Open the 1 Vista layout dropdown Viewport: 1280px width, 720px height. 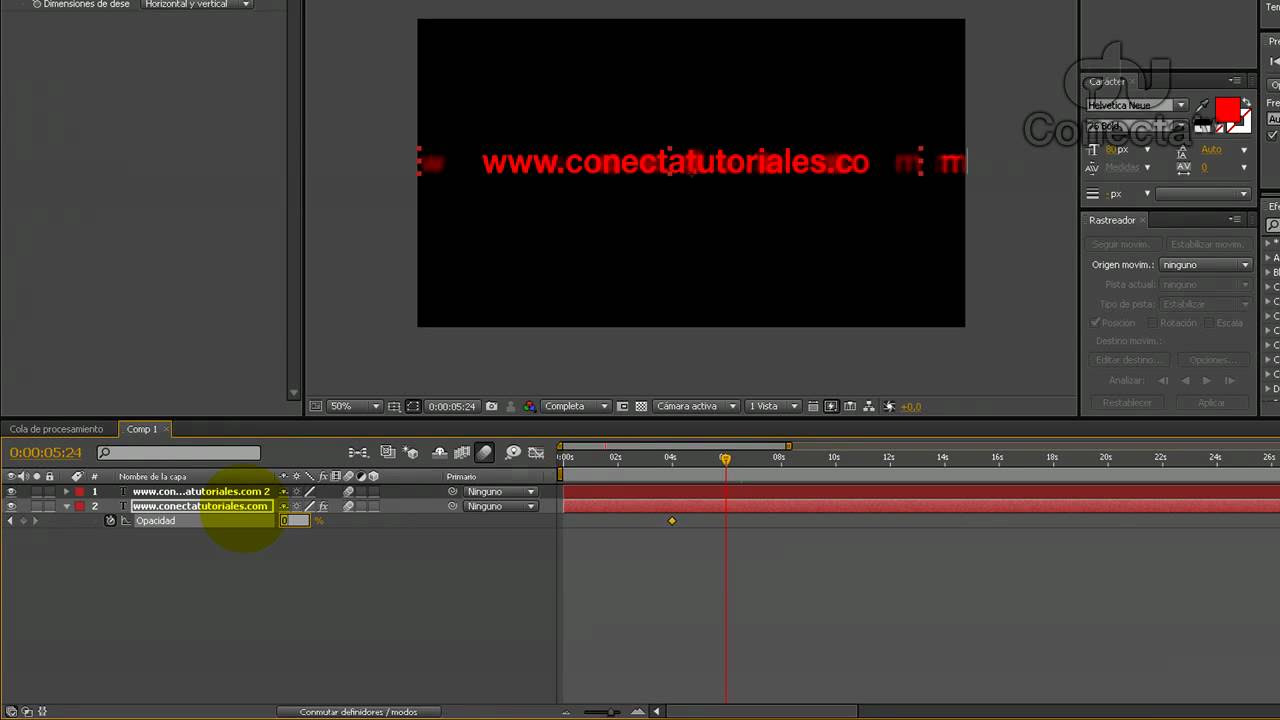[773, 407]
